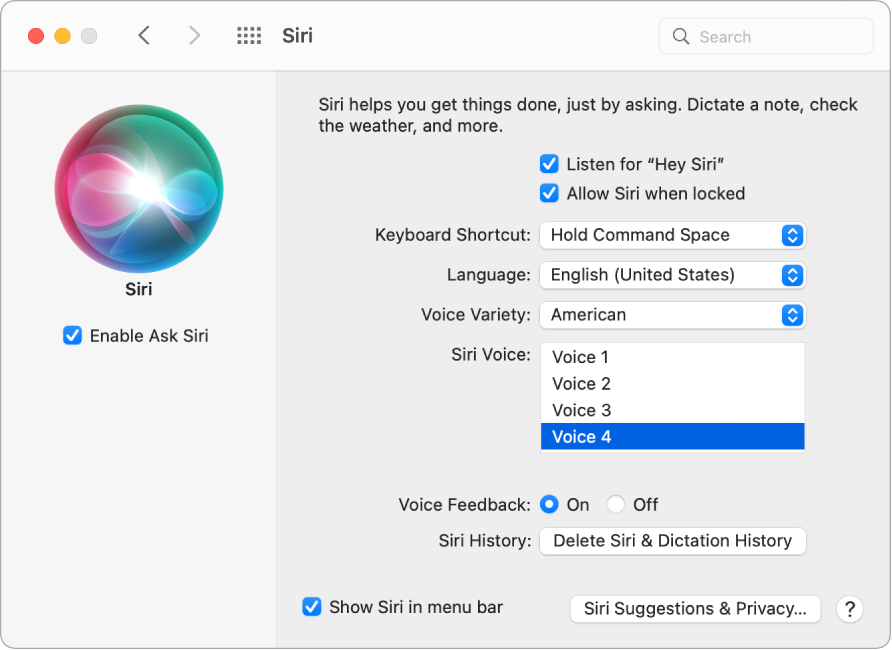Open the Show All preferences grid icon

(248, 35)
